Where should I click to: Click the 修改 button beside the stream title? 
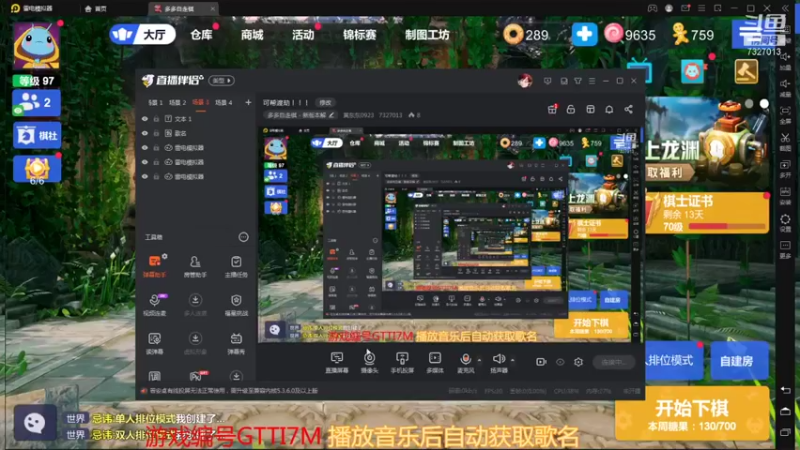click(x=325, y=103)
